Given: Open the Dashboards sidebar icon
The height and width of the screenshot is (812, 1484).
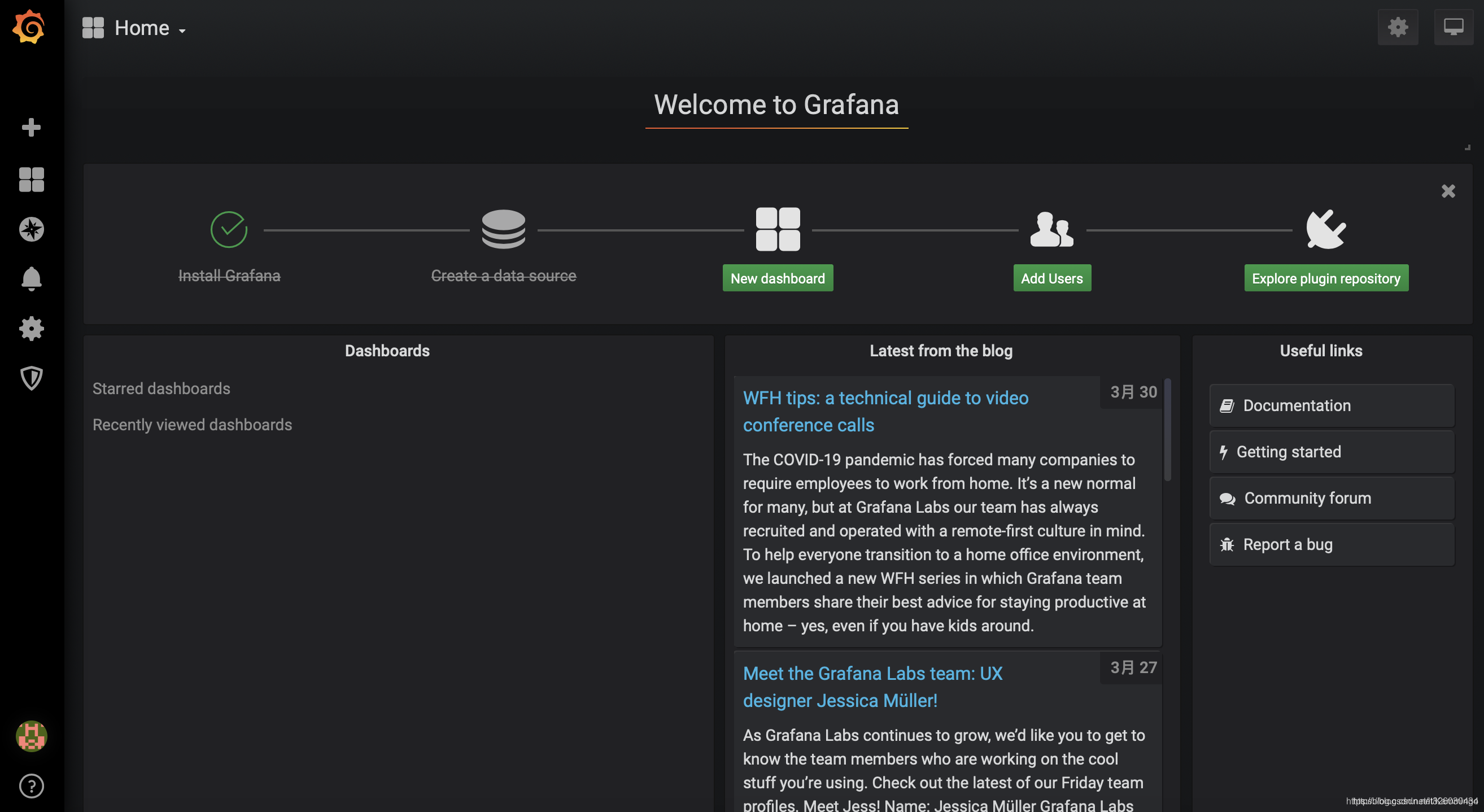Looking at the screenshot, I should (x=31, y=180).
